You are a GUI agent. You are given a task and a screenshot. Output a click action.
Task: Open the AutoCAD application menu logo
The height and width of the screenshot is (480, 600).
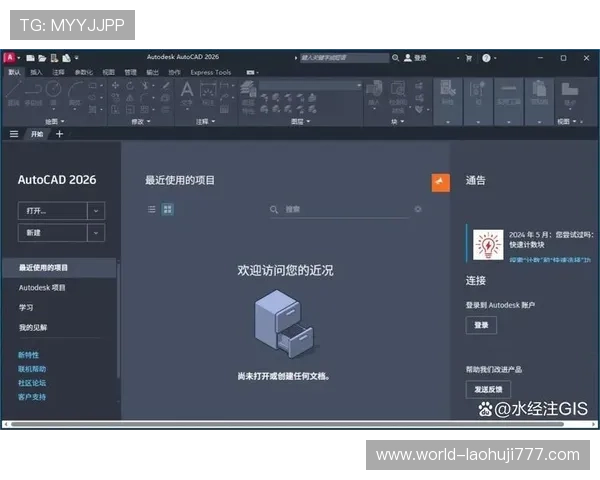pyautogui.click(x=9, y=58)
